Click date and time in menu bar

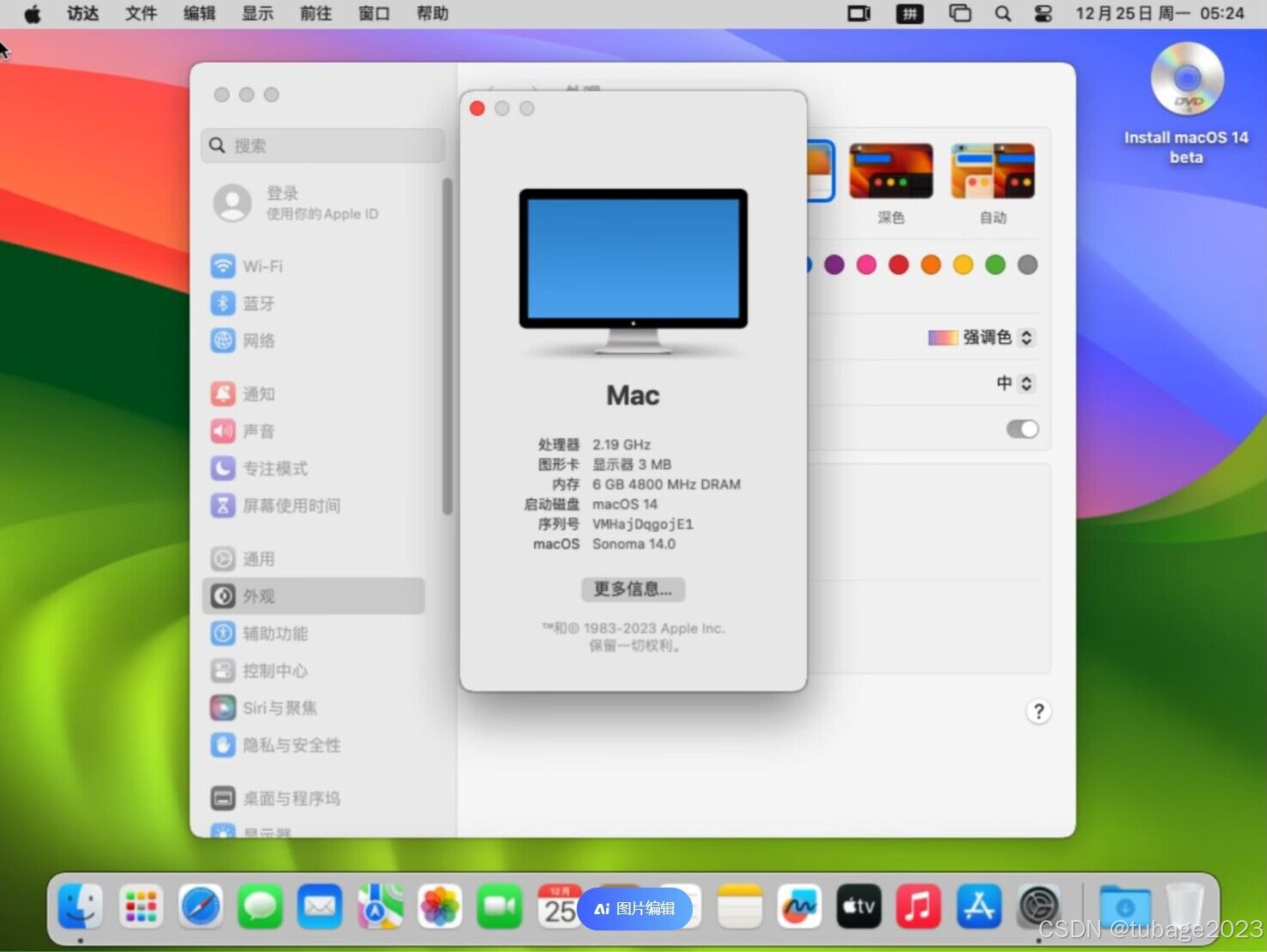[1160, 14]
